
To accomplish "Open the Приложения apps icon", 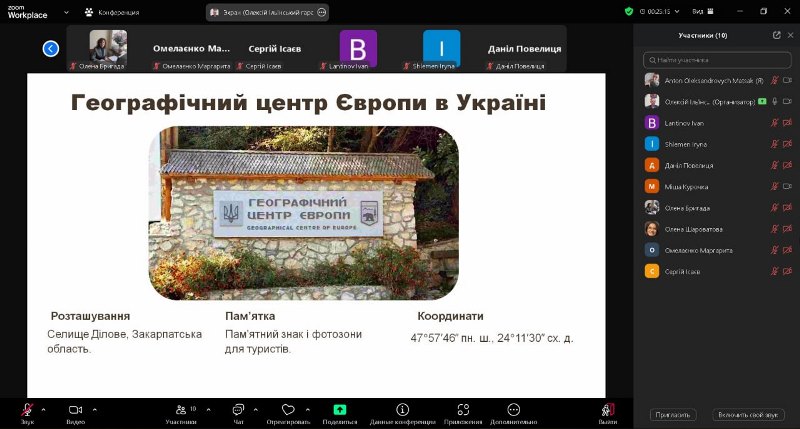I will tap(463, 410).
